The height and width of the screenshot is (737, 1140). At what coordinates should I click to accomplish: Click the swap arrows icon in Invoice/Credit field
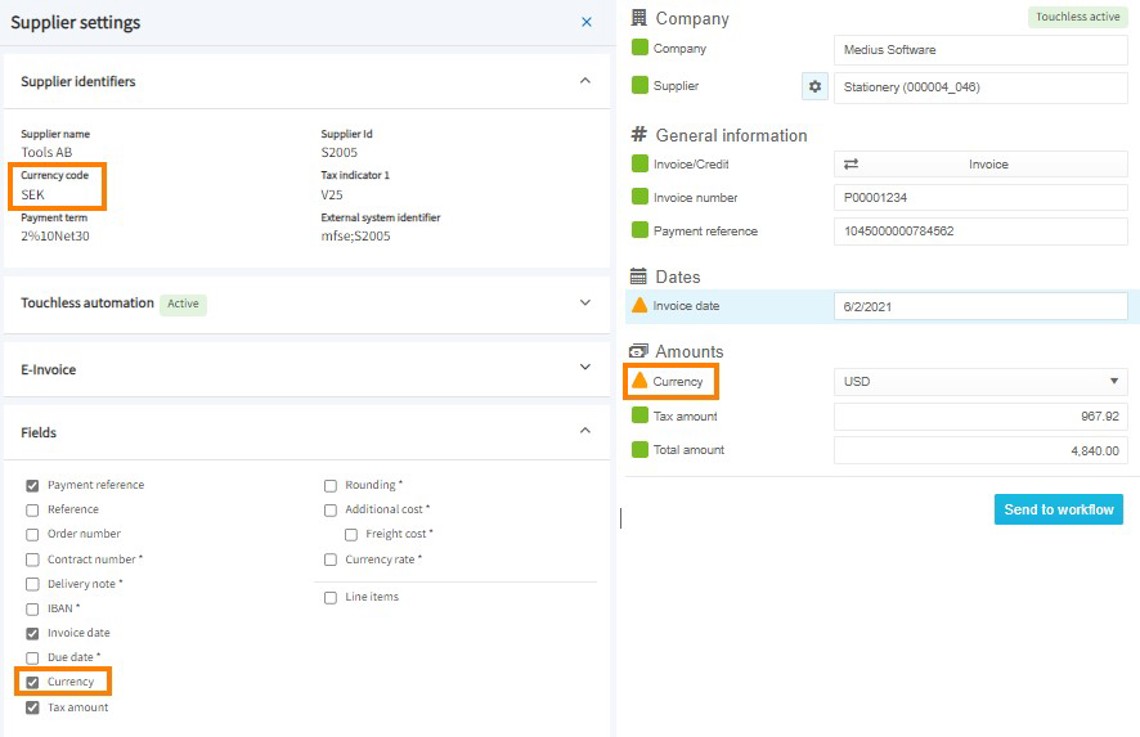coord(851,164)
